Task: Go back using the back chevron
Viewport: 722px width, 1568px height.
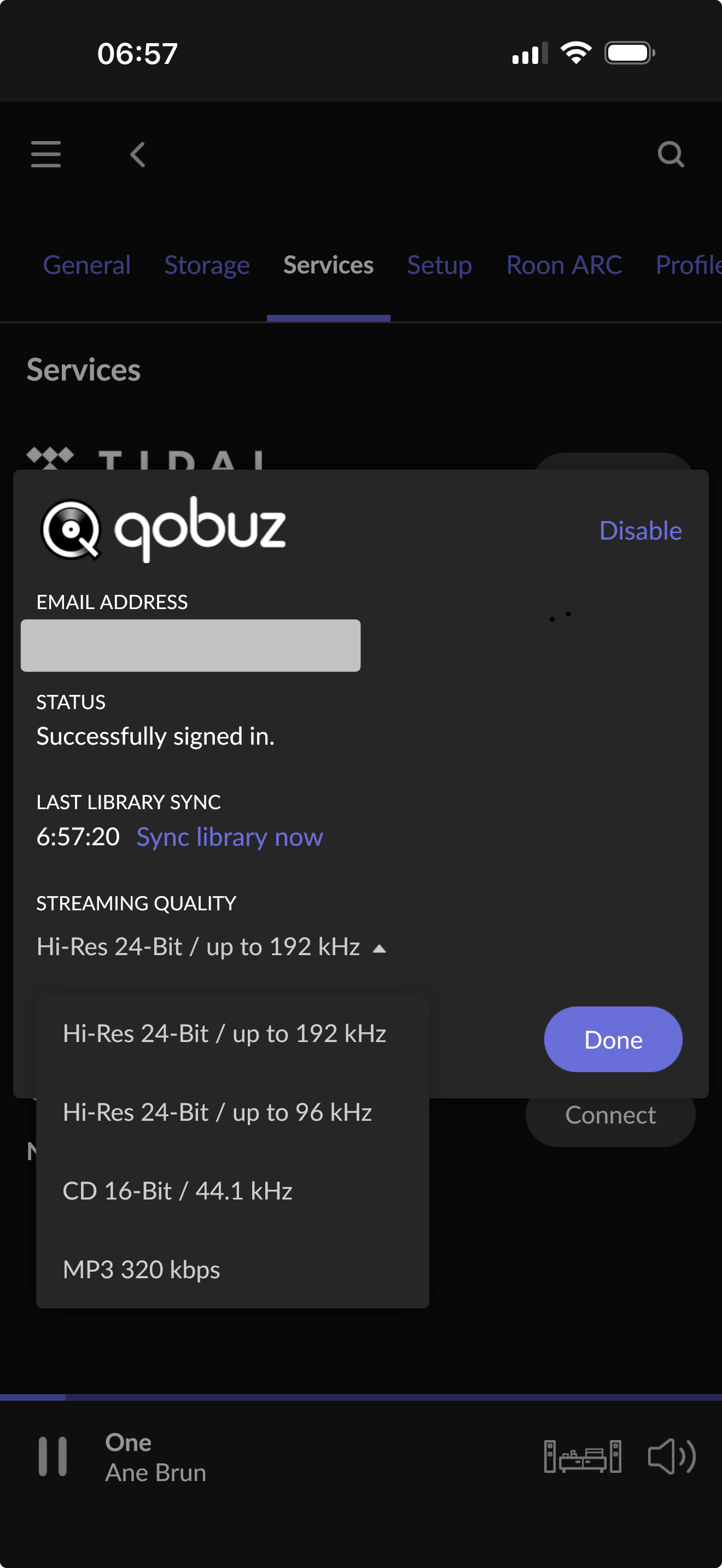Action: 138,154
